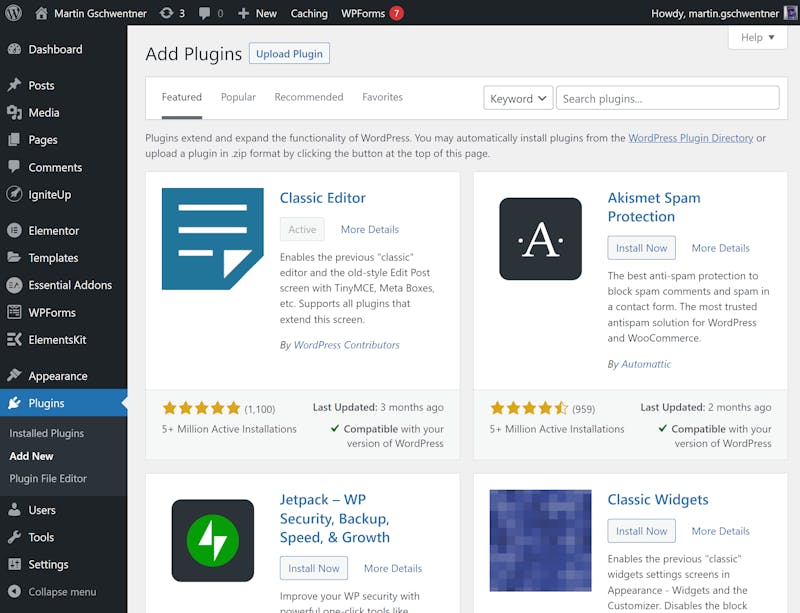Switch to the Recommended tab
This screenshot has height=613, width=800.
309,97
